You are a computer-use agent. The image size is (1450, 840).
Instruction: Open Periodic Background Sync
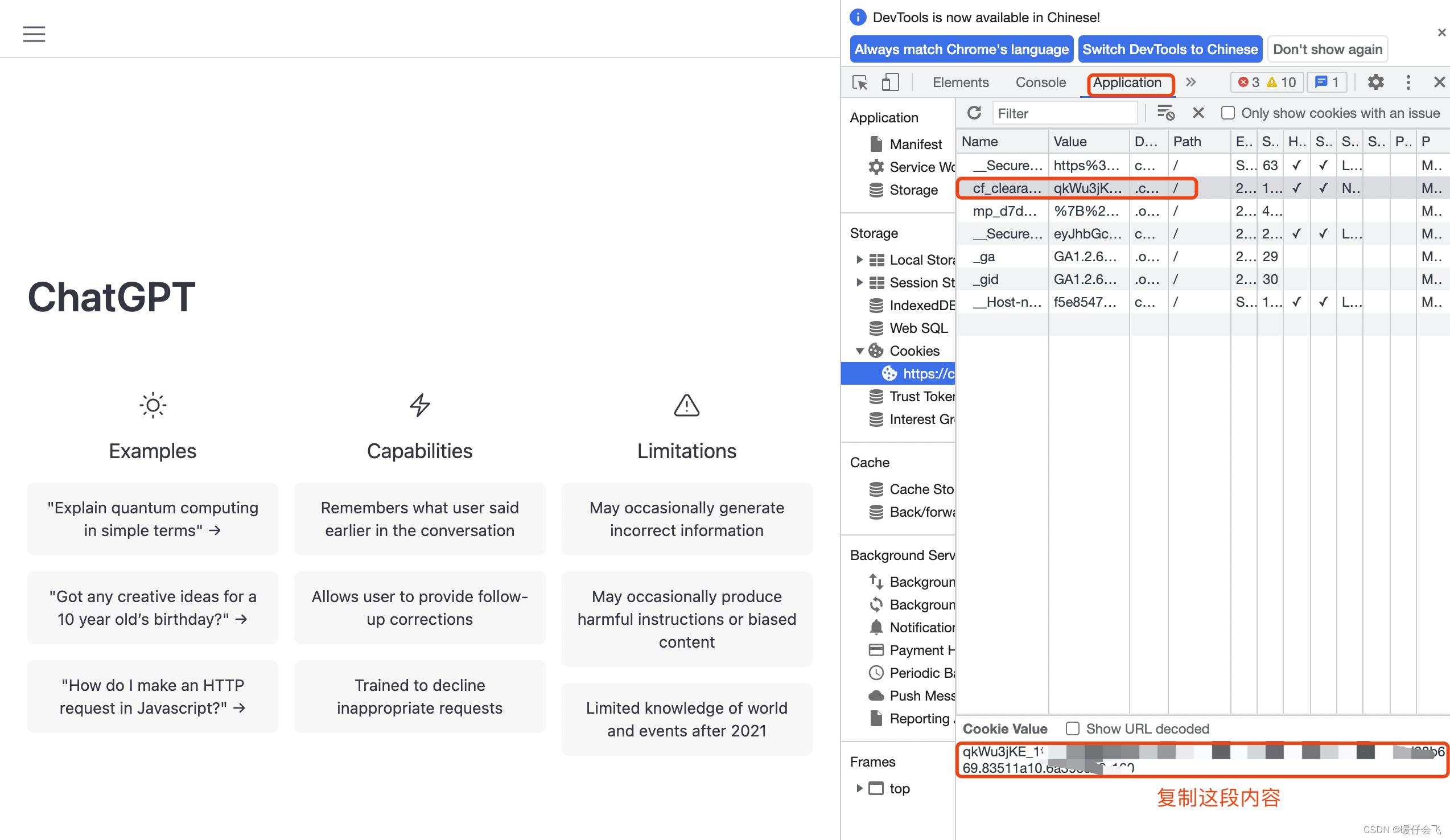[x=912, y=673]
